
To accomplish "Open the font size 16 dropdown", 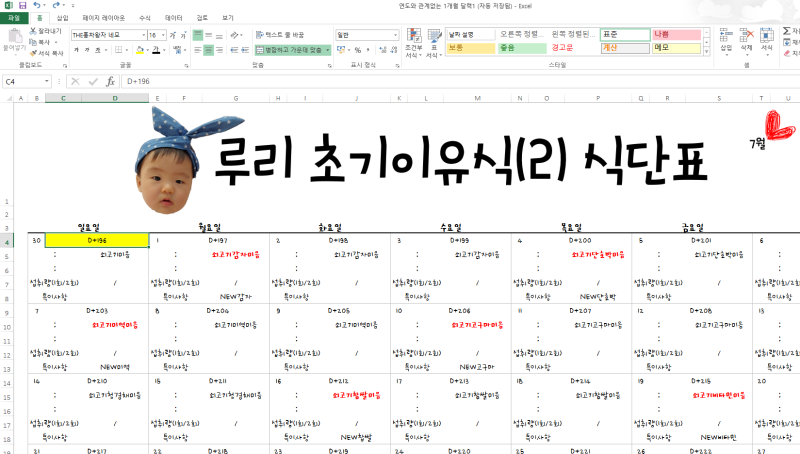I will tap(163, 35).
